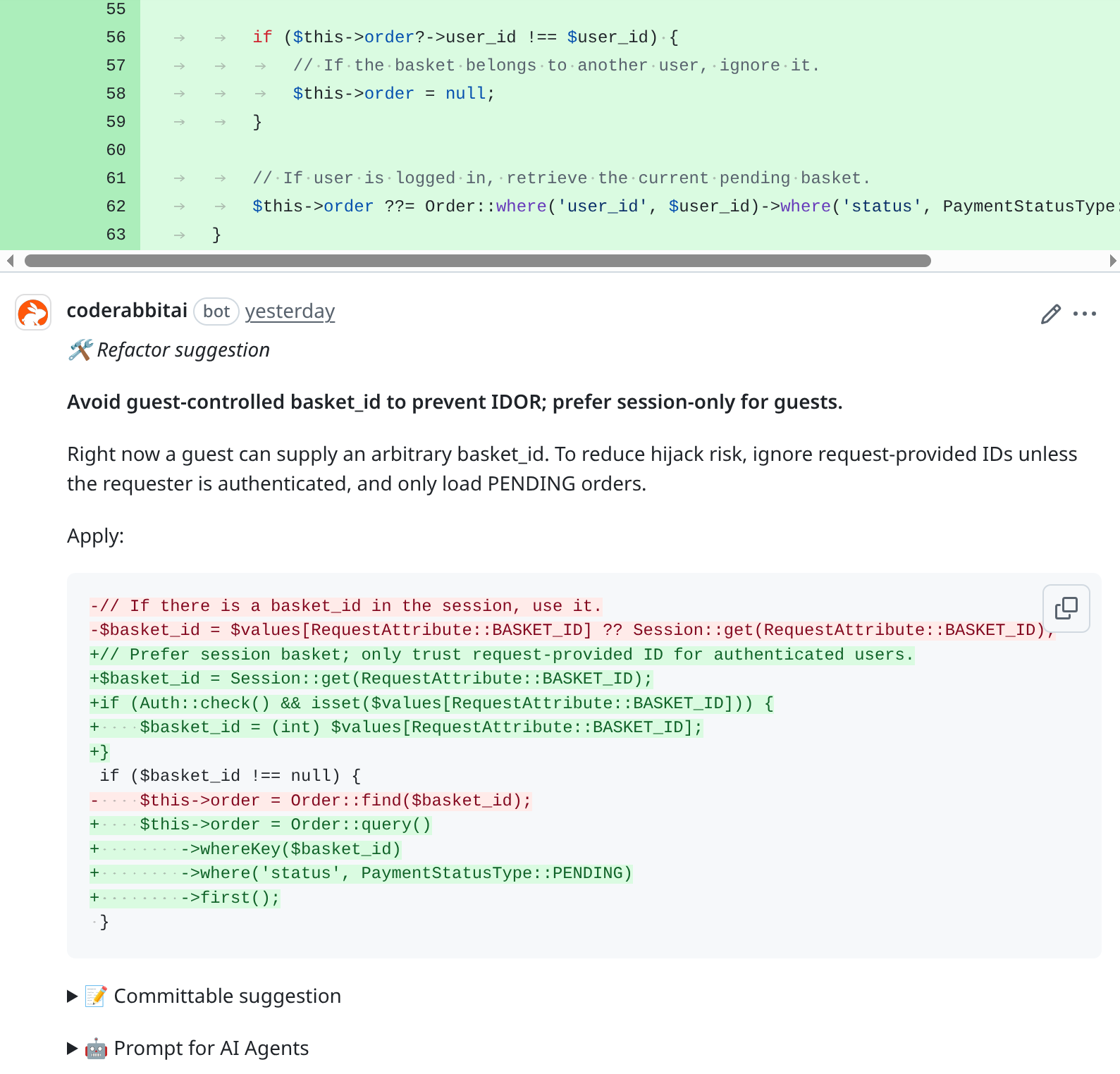Click the '+// Prefer session basket' added line
The height and width of the screenshot is (1074, 1120).
click(x=502, y=655)
